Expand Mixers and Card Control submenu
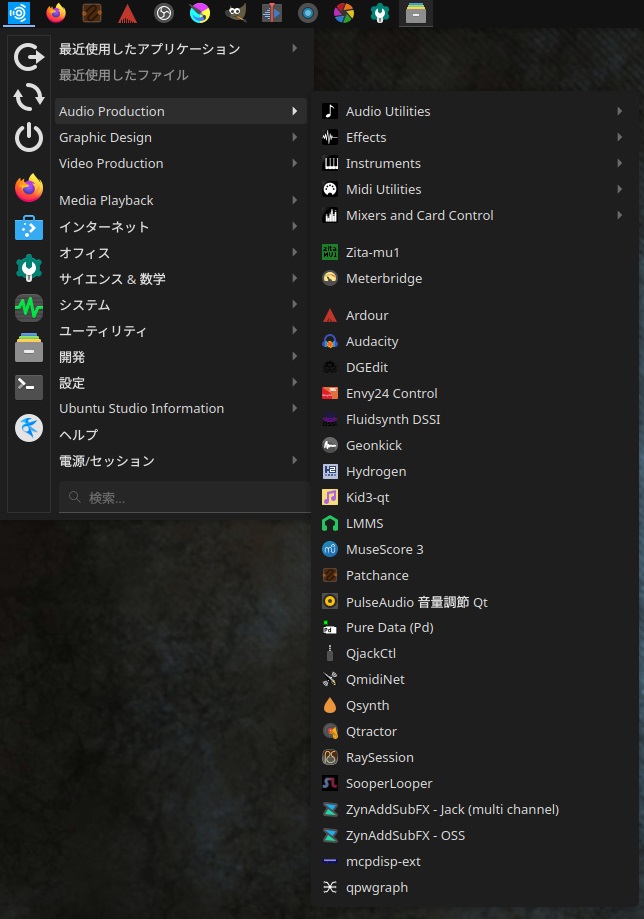 [475, 215]
